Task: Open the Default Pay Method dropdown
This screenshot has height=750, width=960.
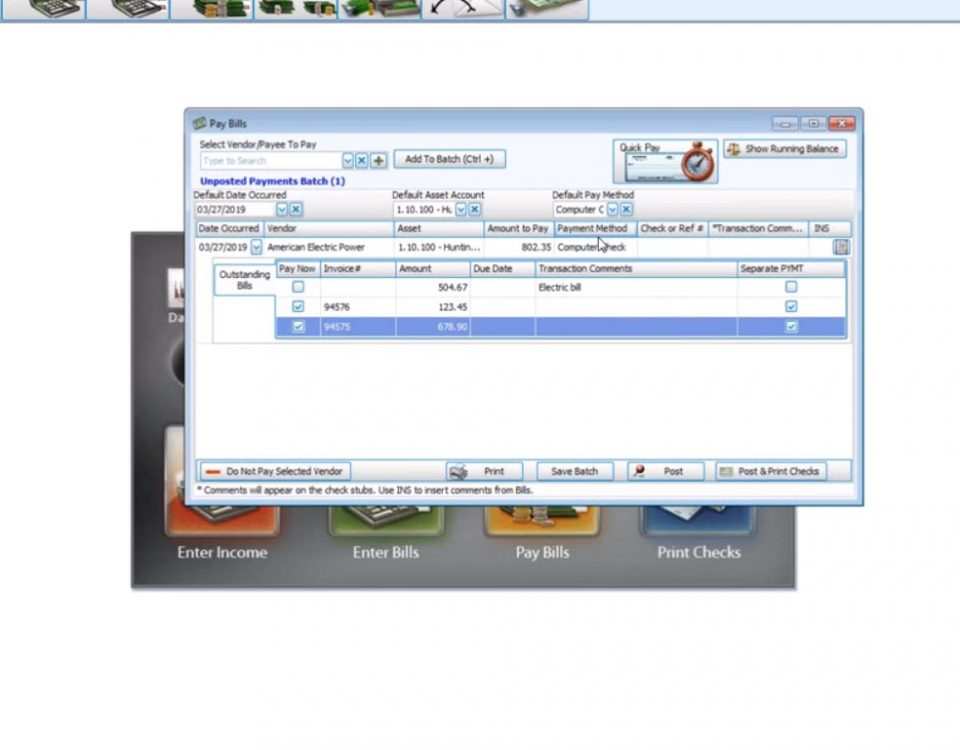Action: 612,210
